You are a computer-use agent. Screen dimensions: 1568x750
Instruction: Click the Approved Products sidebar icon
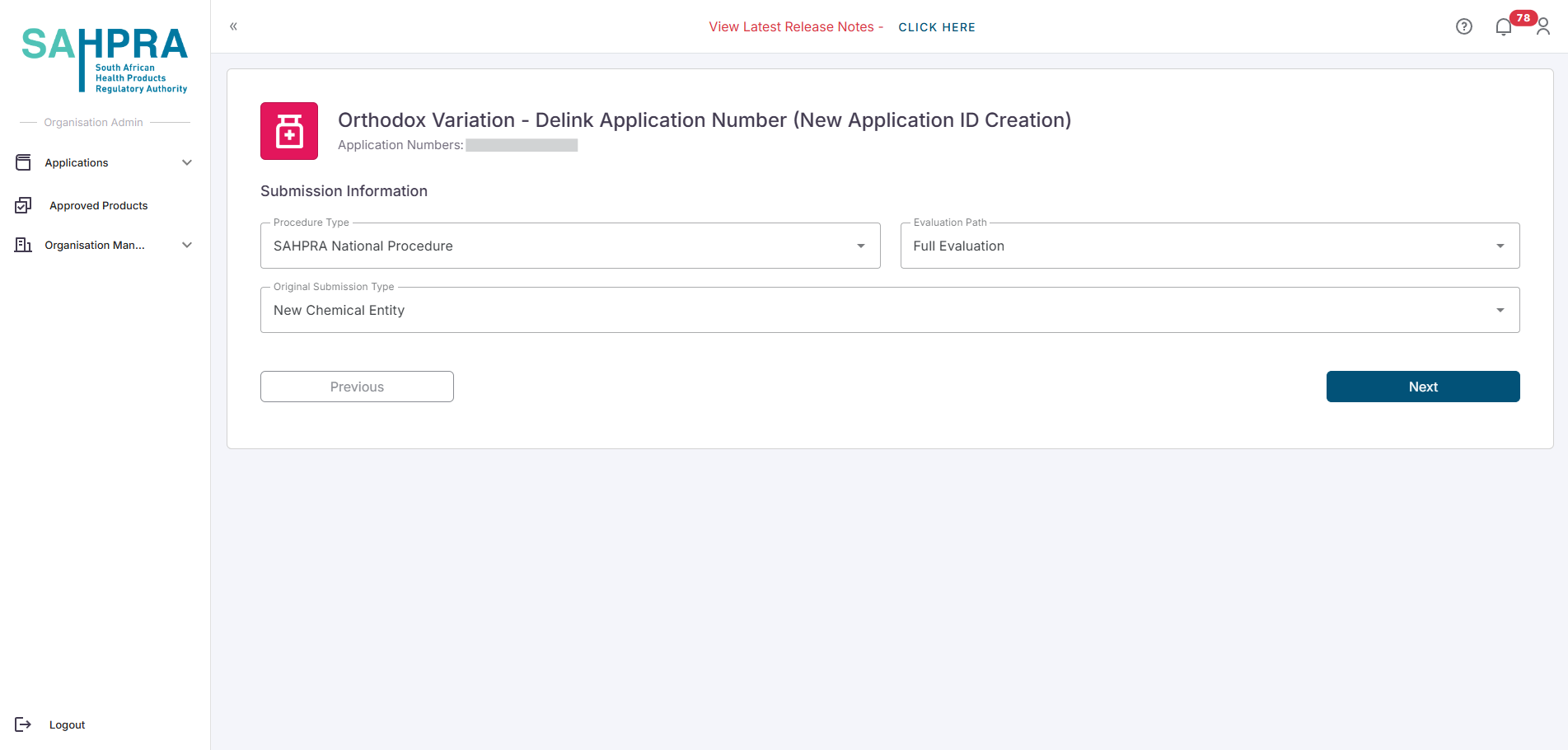[x=23, y=205]
